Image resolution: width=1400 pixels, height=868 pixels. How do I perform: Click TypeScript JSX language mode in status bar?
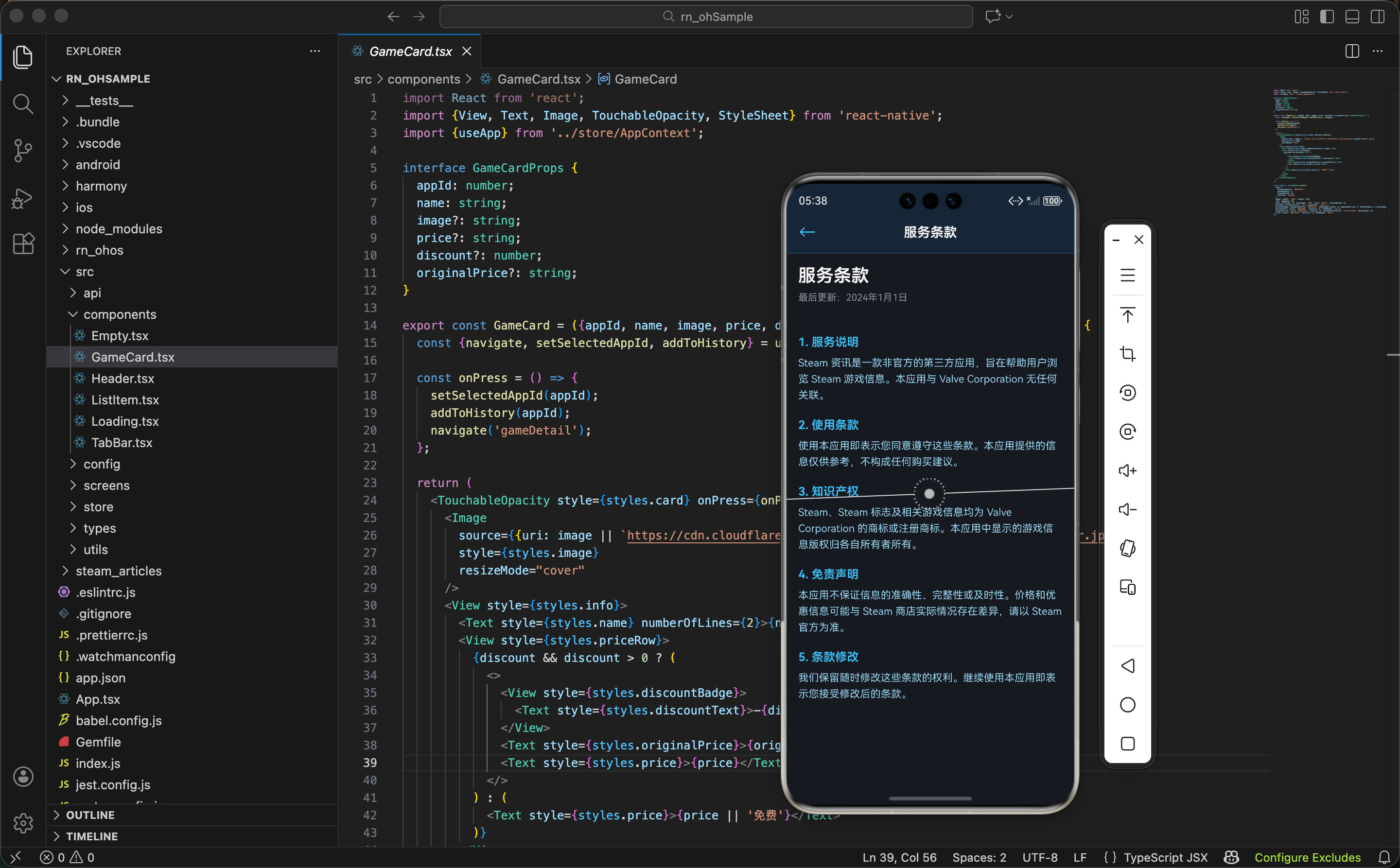1165,857
